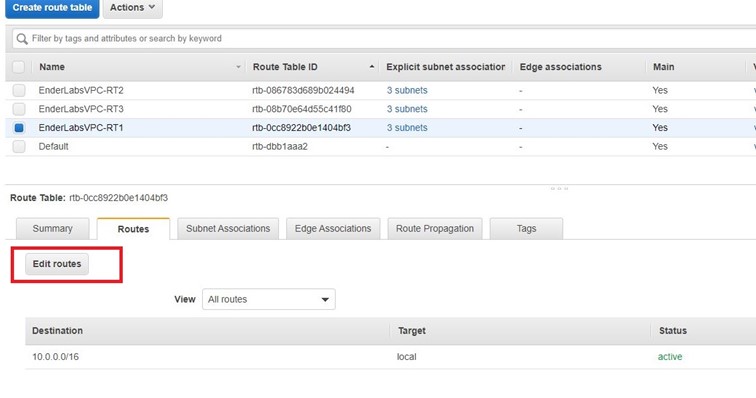Open 3 subnets link for EnderLabsVPC-RT2
The image size is (756, 398).
(x=407, y=90)
